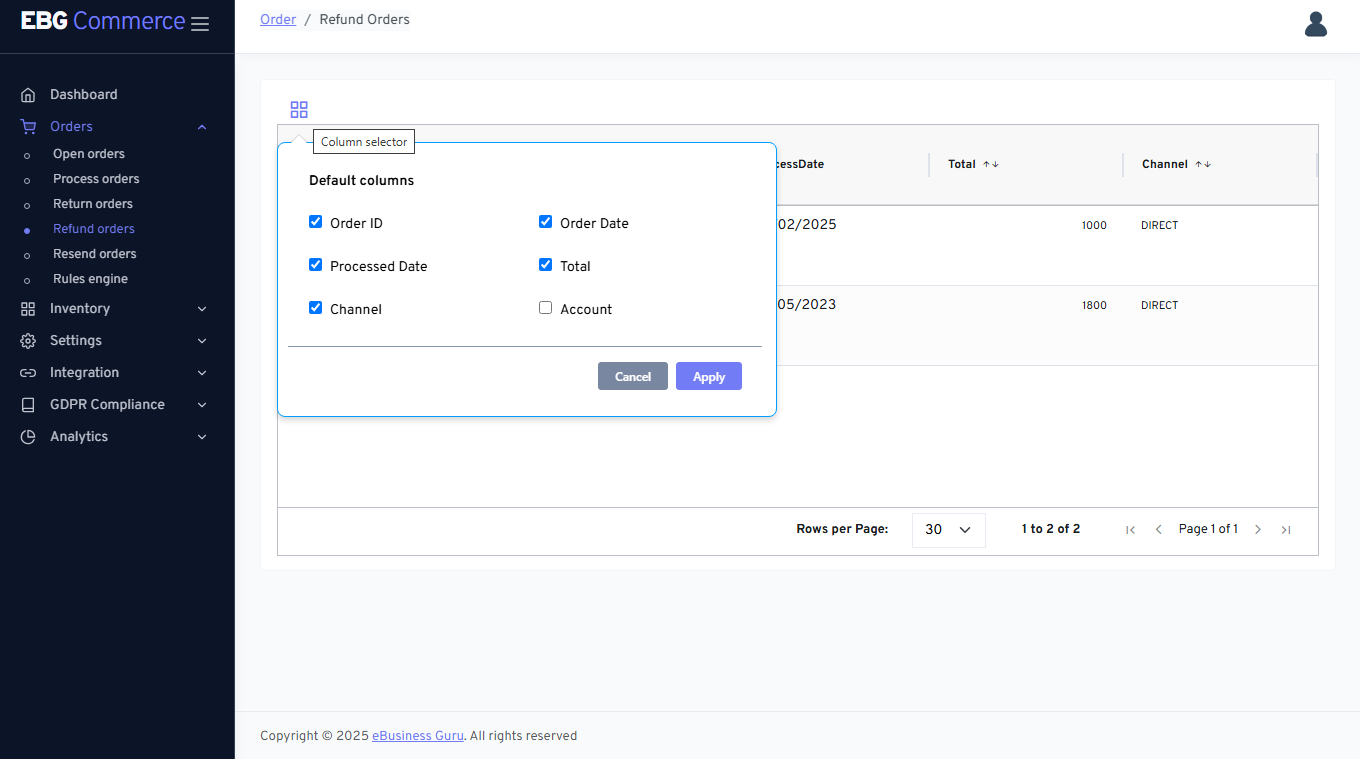Click the Apply button
This screenshot has width=1360, height=759.
[708, 376]
